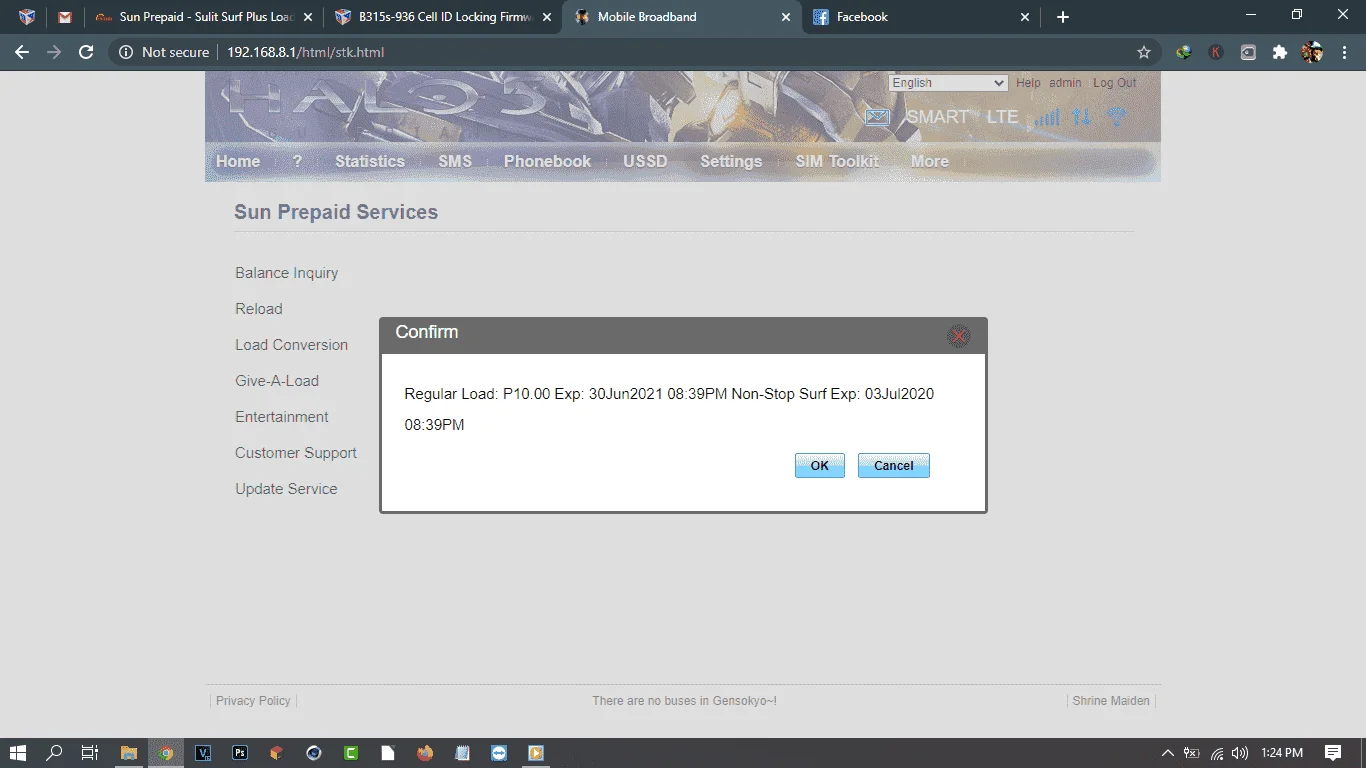Open the unread messages envelope icon
The width and height of the screenshot is (1366, 768).
click(x=877, y=118)
